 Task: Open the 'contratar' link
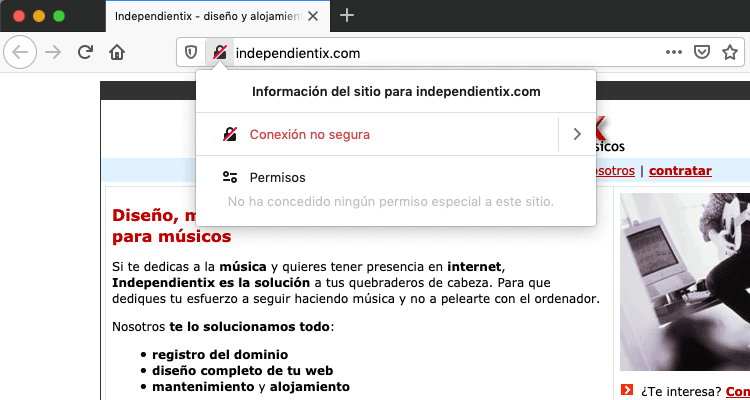click(x=680, y=171)
